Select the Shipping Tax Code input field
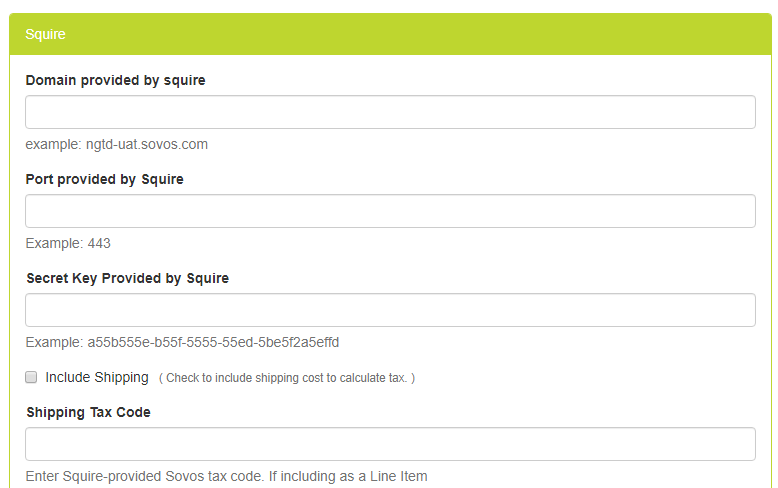 point(390,444)
